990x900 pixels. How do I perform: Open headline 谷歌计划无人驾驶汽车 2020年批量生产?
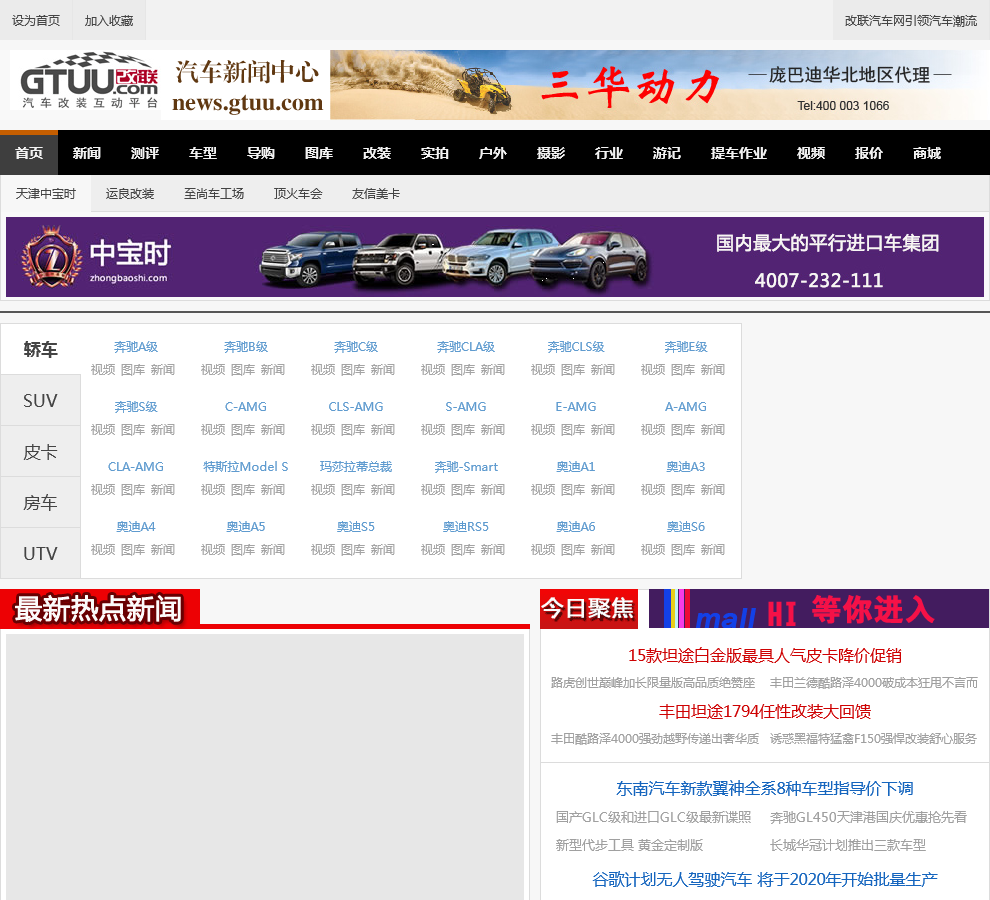point(765,879)
